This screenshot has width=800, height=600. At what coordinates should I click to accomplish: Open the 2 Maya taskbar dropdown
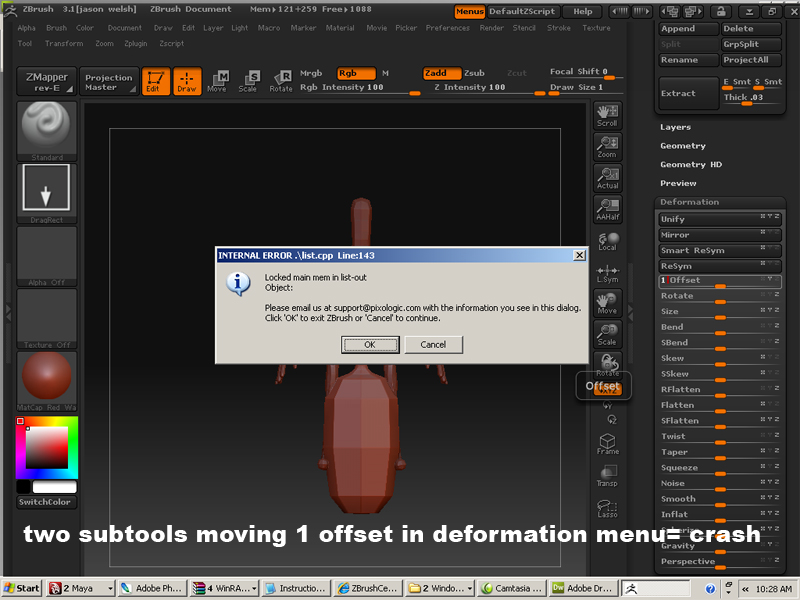81,588
